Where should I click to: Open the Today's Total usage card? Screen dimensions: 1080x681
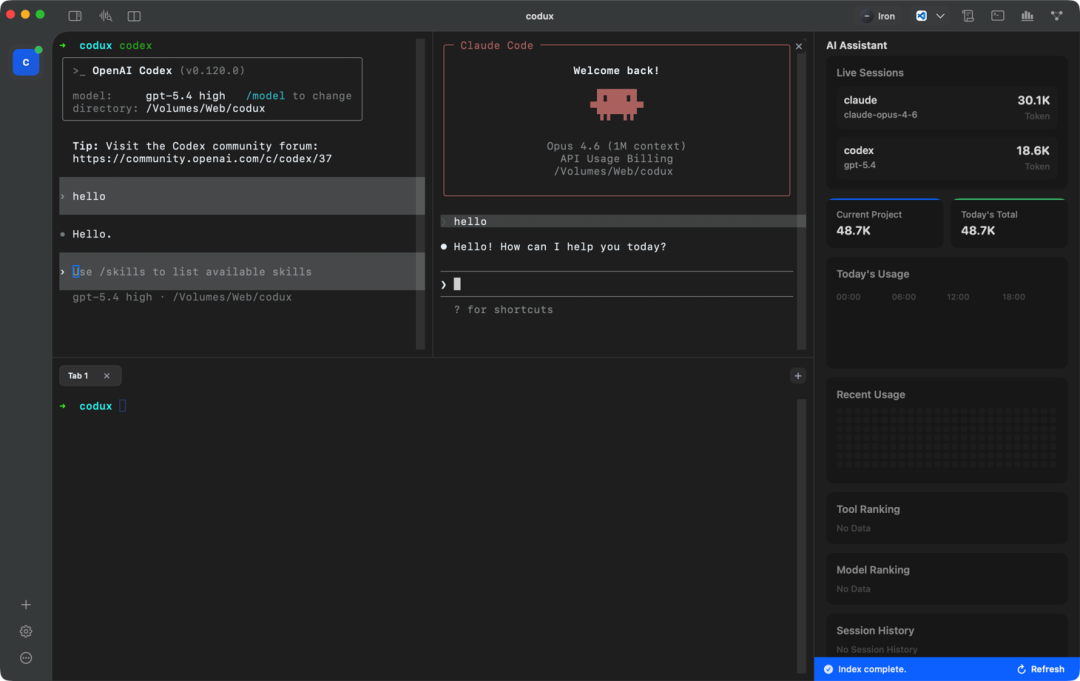click(x=1009, y=222)
